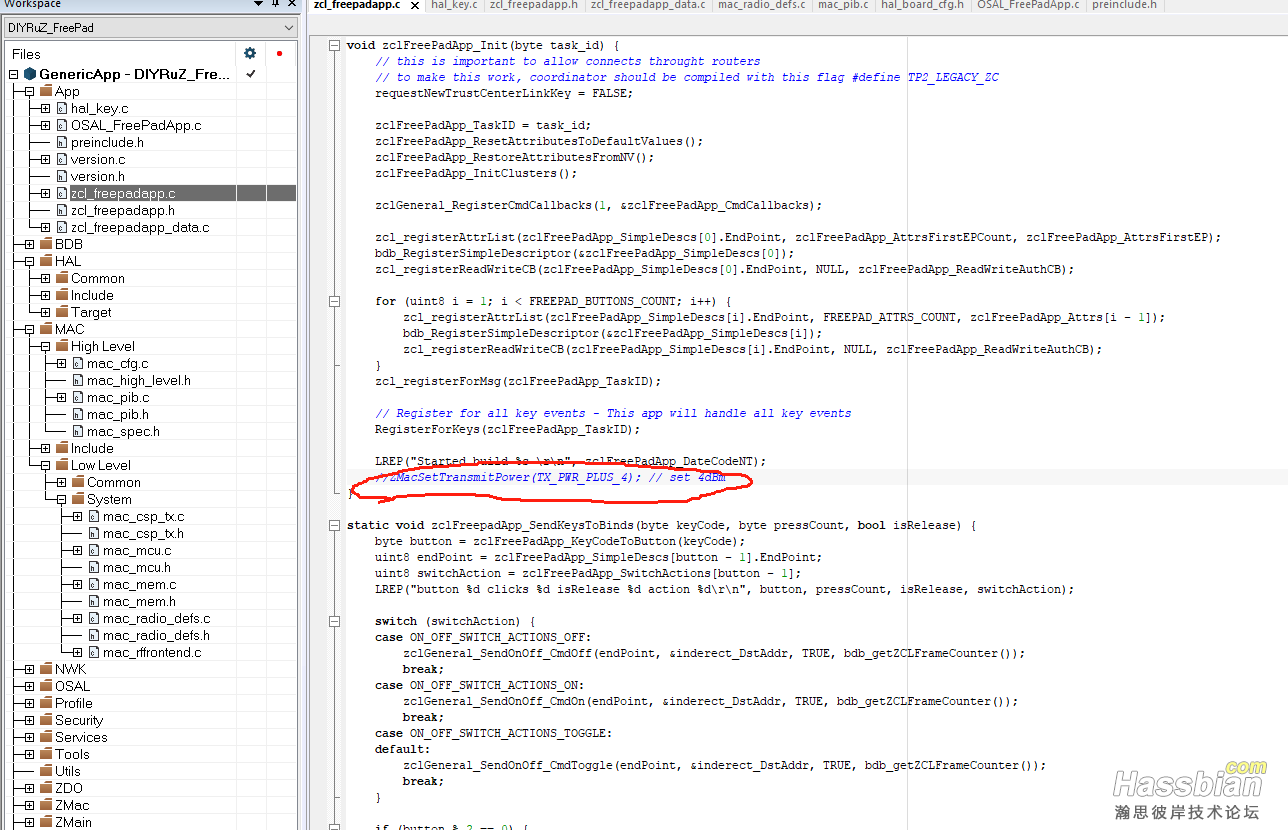Click the HAL folder icon
1288x830 pixels.
tap(46, 261)
